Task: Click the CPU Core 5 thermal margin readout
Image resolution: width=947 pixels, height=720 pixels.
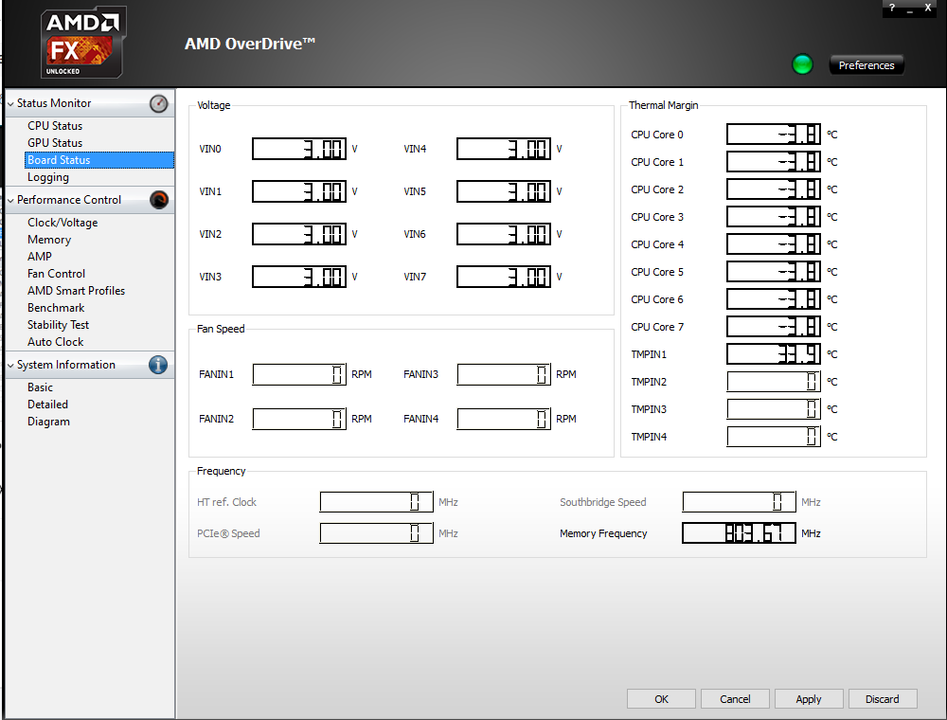Action: click(774, 272)
